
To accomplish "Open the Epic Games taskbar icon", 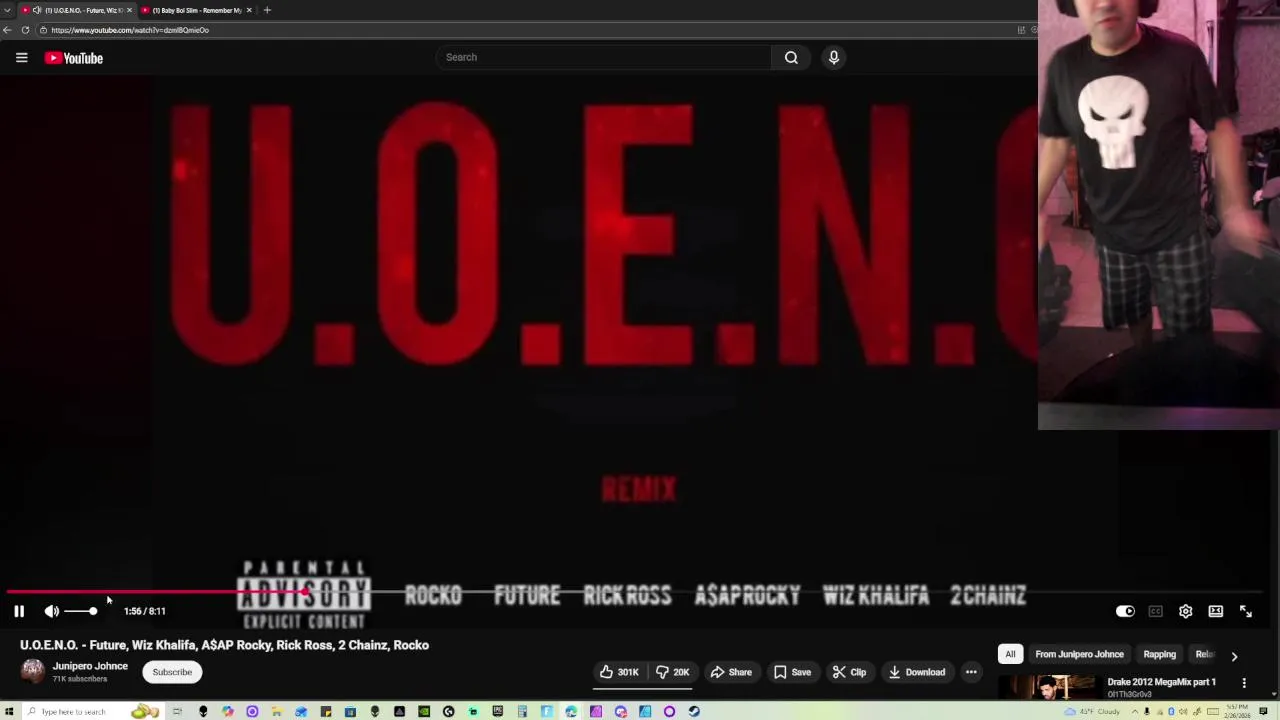I will pyautogui.click(x=497, y=712).
